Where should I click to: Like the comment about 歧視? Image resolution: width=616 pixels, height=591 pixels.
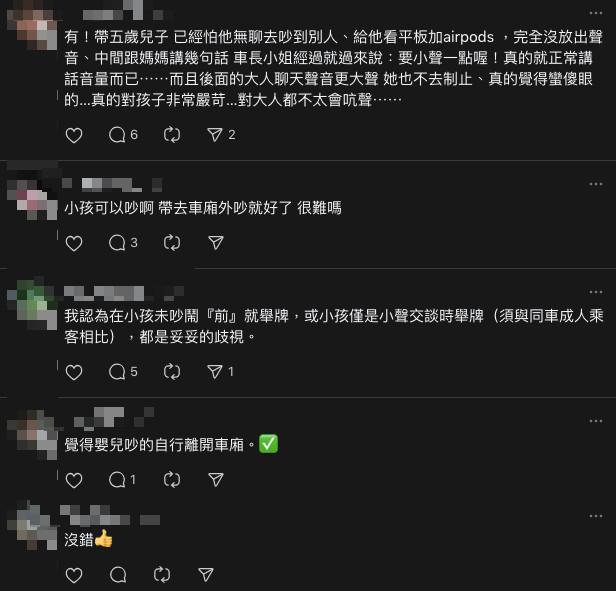coord(74,372)
